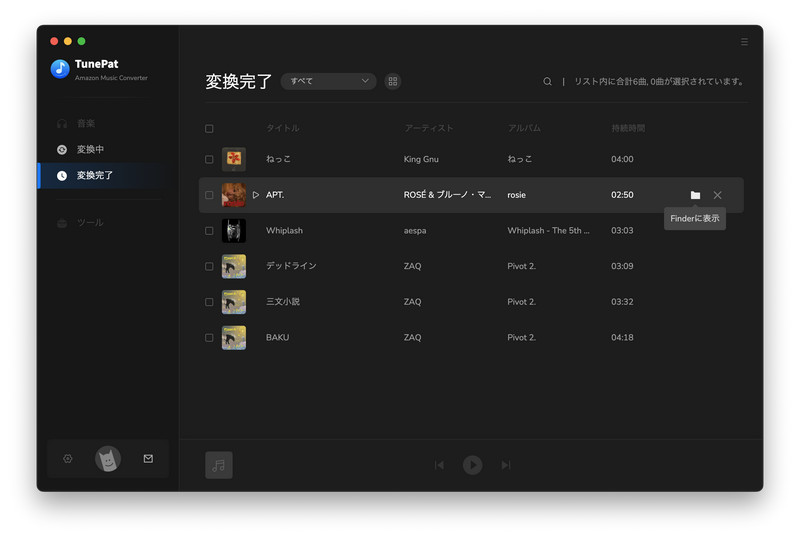The height and width of the screenshot is (540, 800).
Task: Sort by アルバム column header
Action: tap(524, 128)
